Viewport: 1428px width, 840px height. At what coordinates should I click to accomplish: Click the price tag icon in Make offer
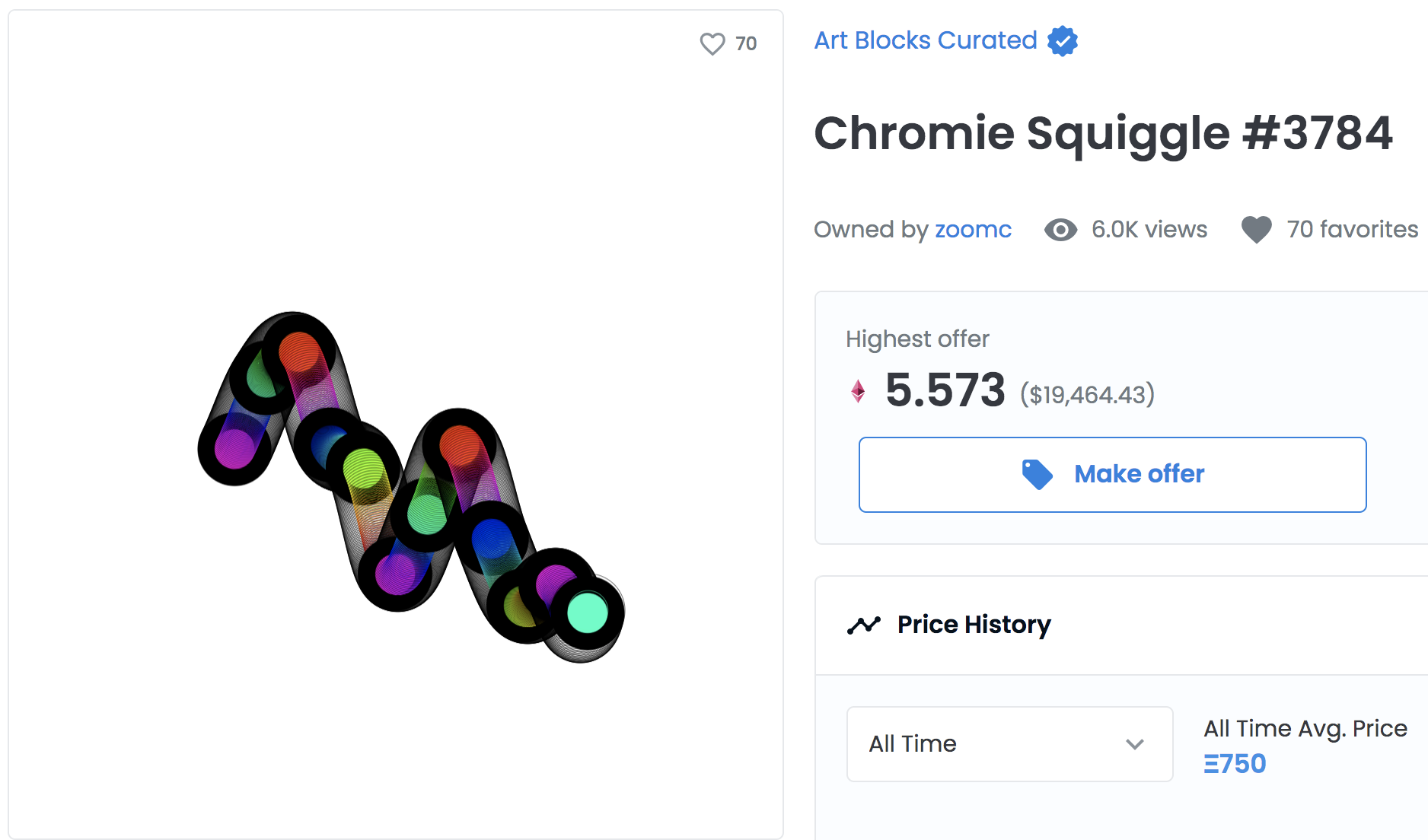click(x=1037, y=474)
